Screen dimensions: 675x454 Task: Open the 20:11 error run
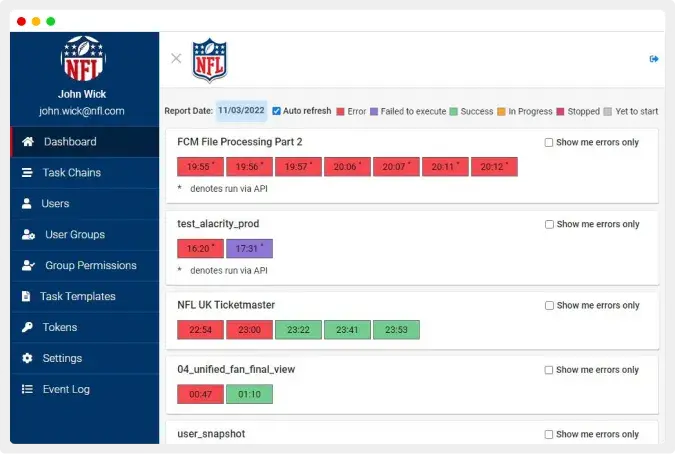(446, 167)
